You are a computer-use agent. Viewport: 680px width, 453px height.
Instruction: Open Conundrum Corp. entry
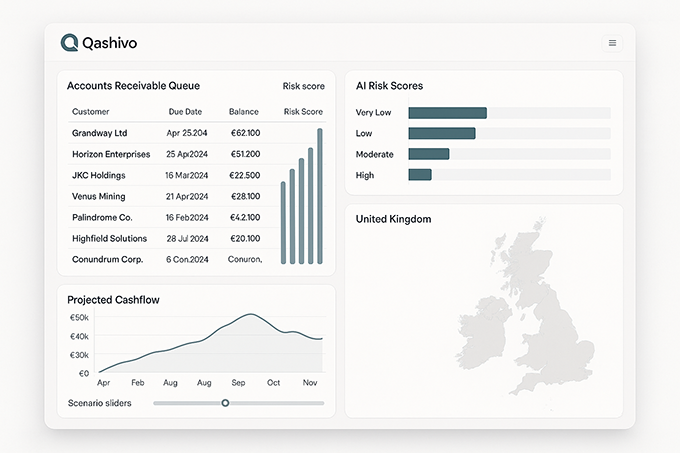[x=107, y=259]
